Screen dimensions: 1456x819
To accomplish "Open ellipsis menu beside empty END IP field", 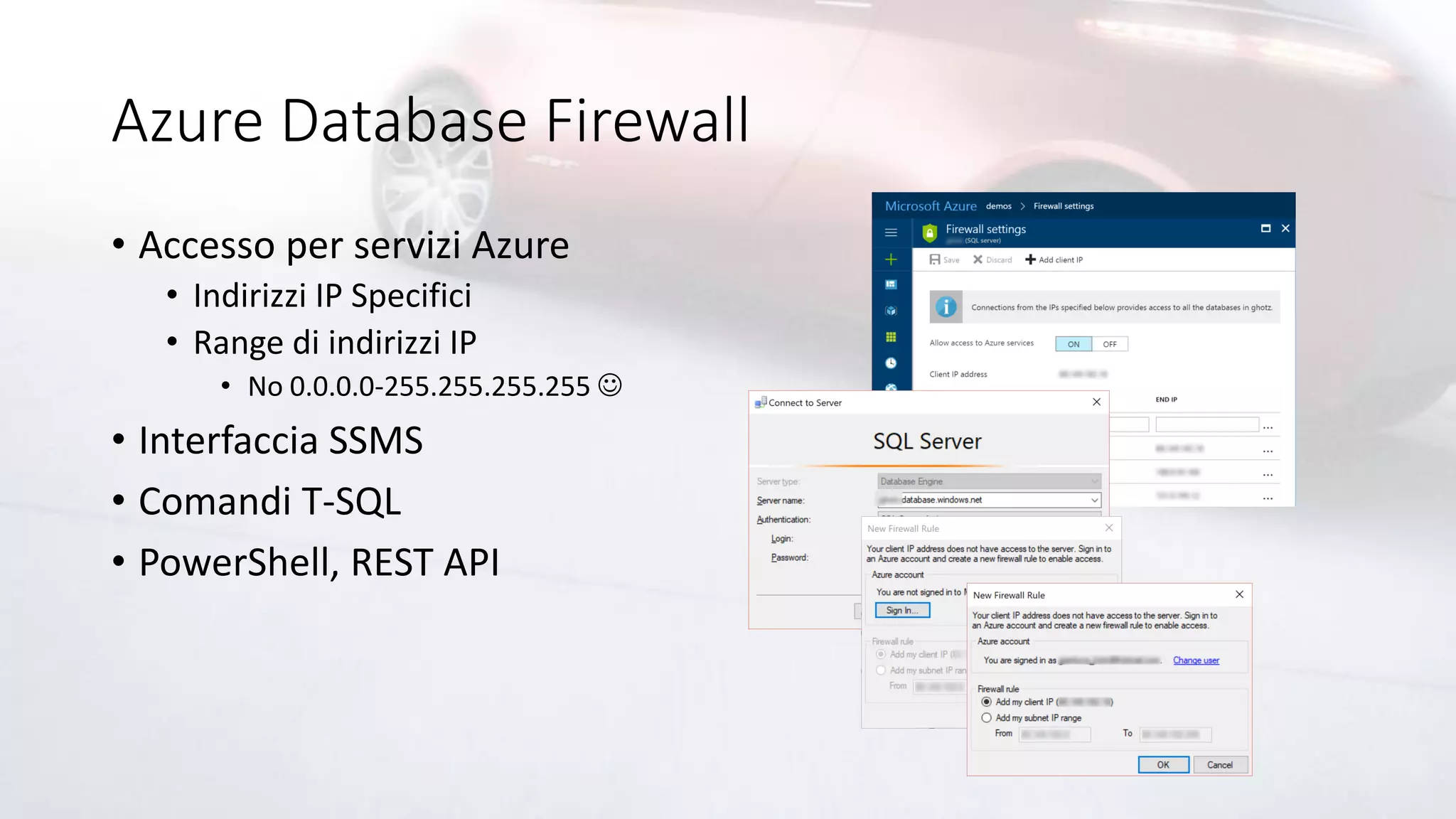I will point(1268,427).
